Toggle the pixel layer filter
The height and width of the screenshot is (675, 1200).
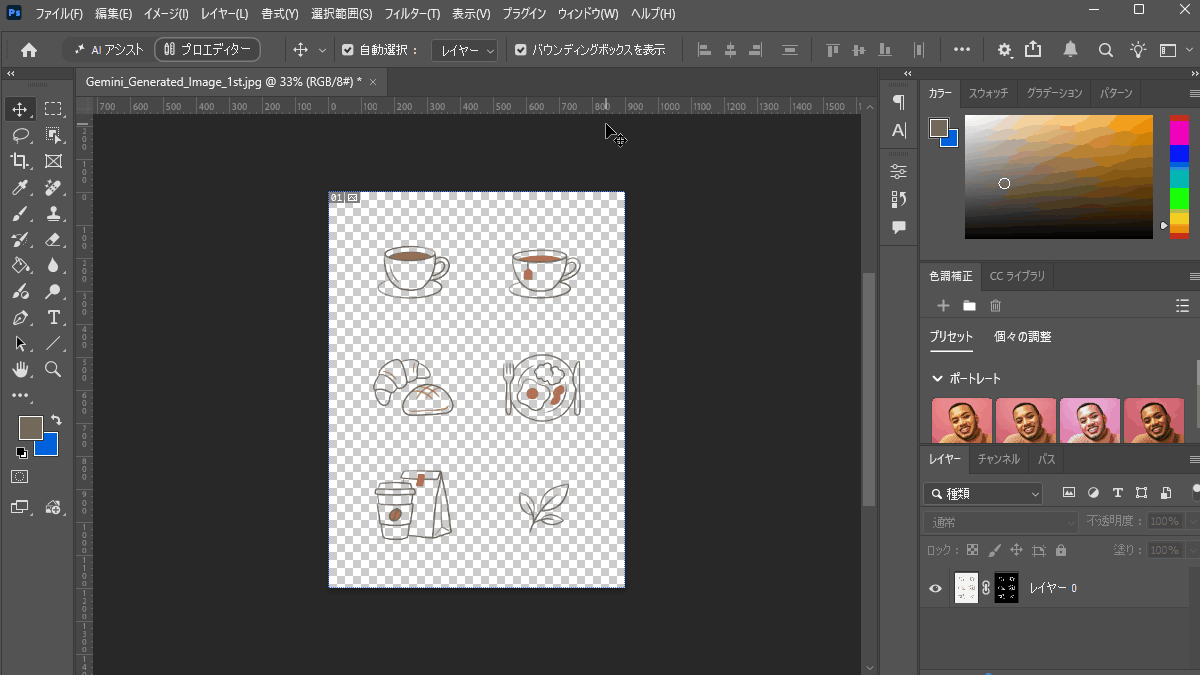[1069, 493]
